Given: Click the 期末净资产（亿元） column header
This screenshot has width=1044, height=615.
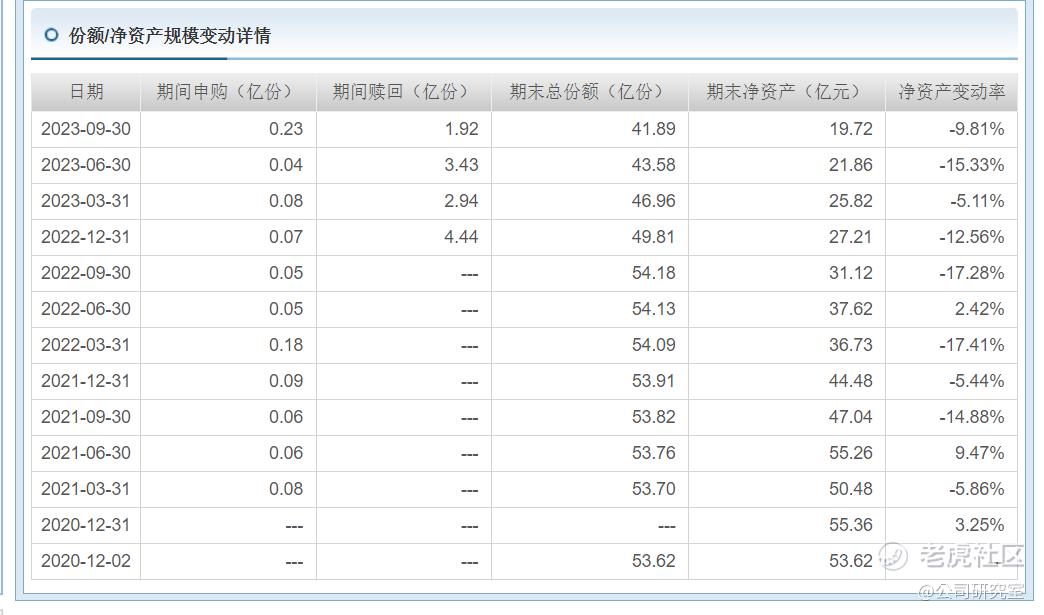Looking at the screenshot, I should tap(786, 92).
